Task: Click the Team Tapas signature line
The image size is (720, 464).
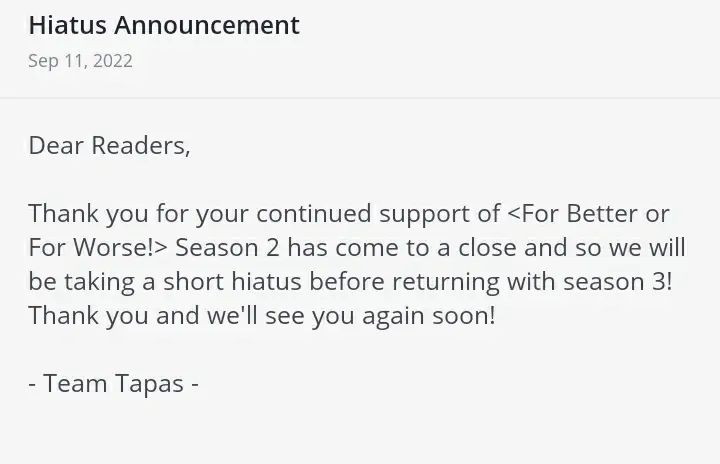Action: (x=113, y=383)
